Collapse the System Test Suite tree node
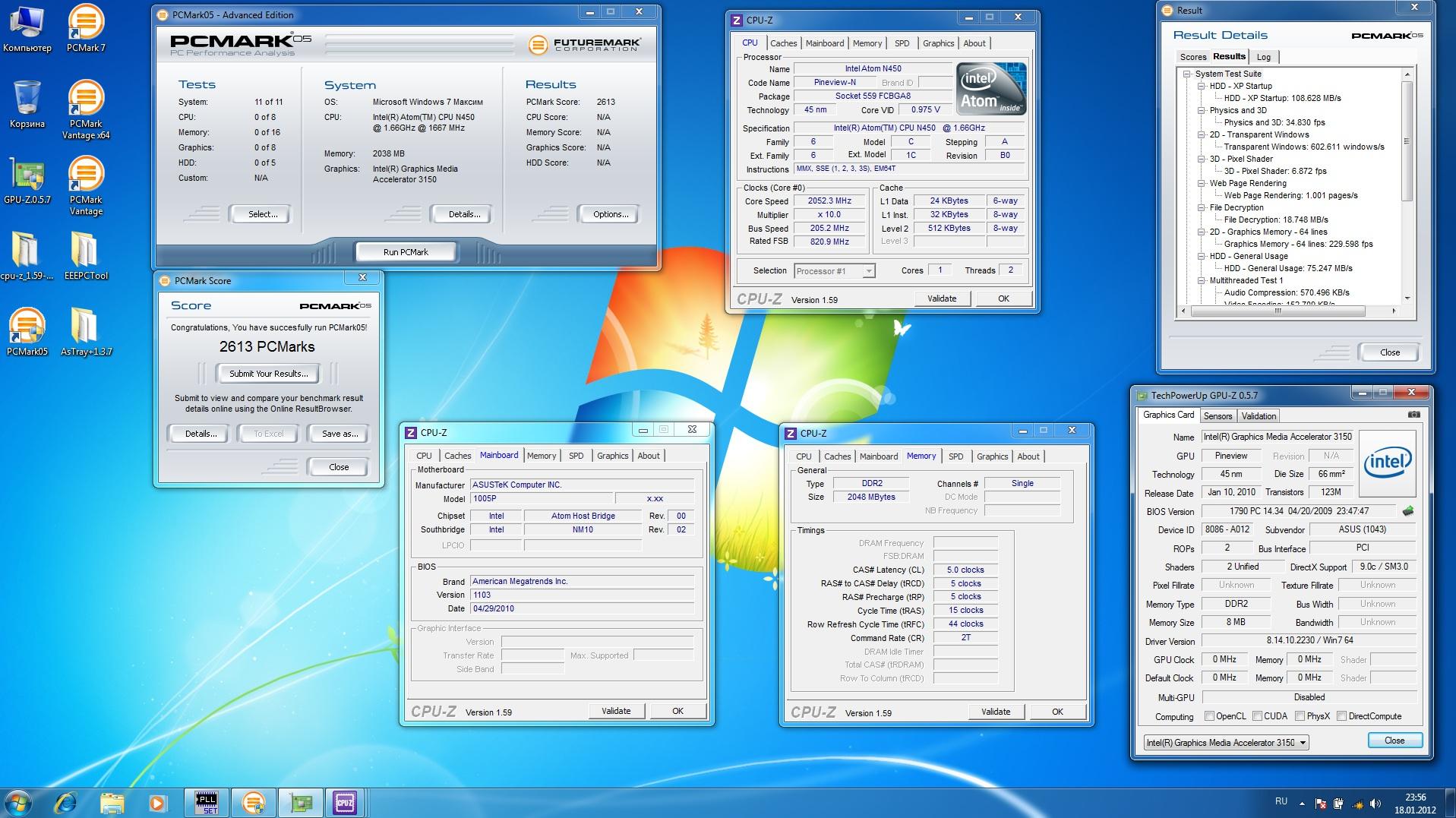Viewport: 1456px width, 818px height. [x=1187, y=74]
